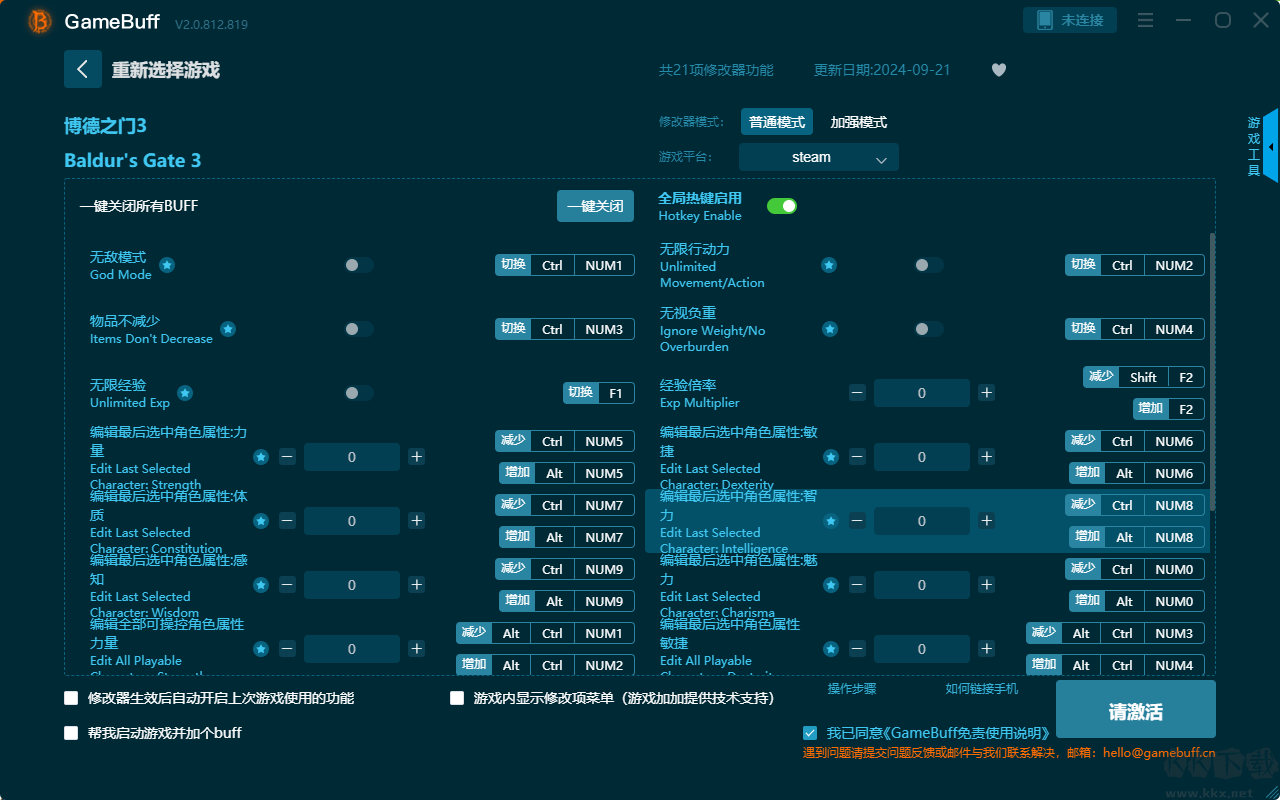Click the star icon next to God Mode

point(167,265)
